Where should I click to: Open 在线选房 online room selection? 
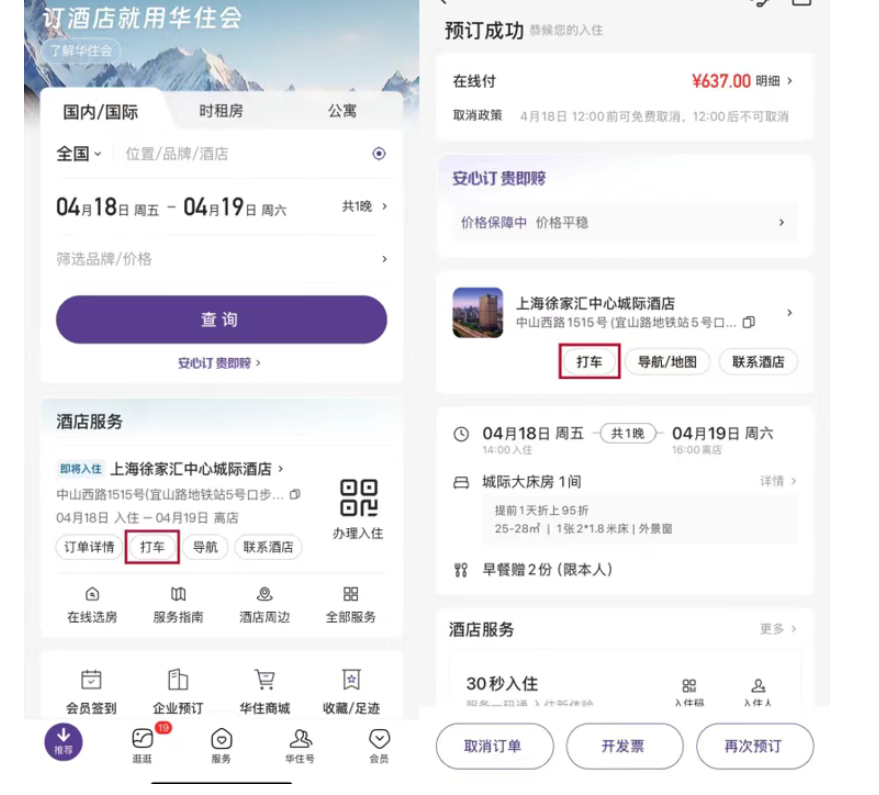pos(92,594)
